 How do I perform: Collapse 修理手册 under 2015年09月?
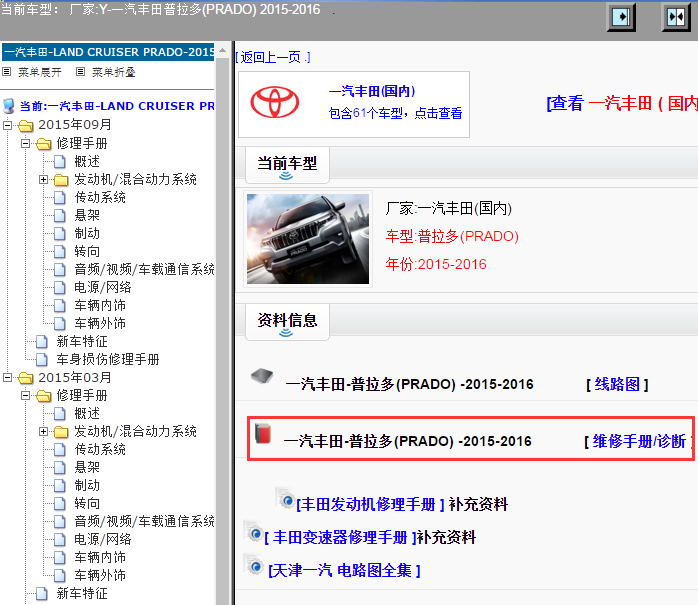(x=25, y=143)
